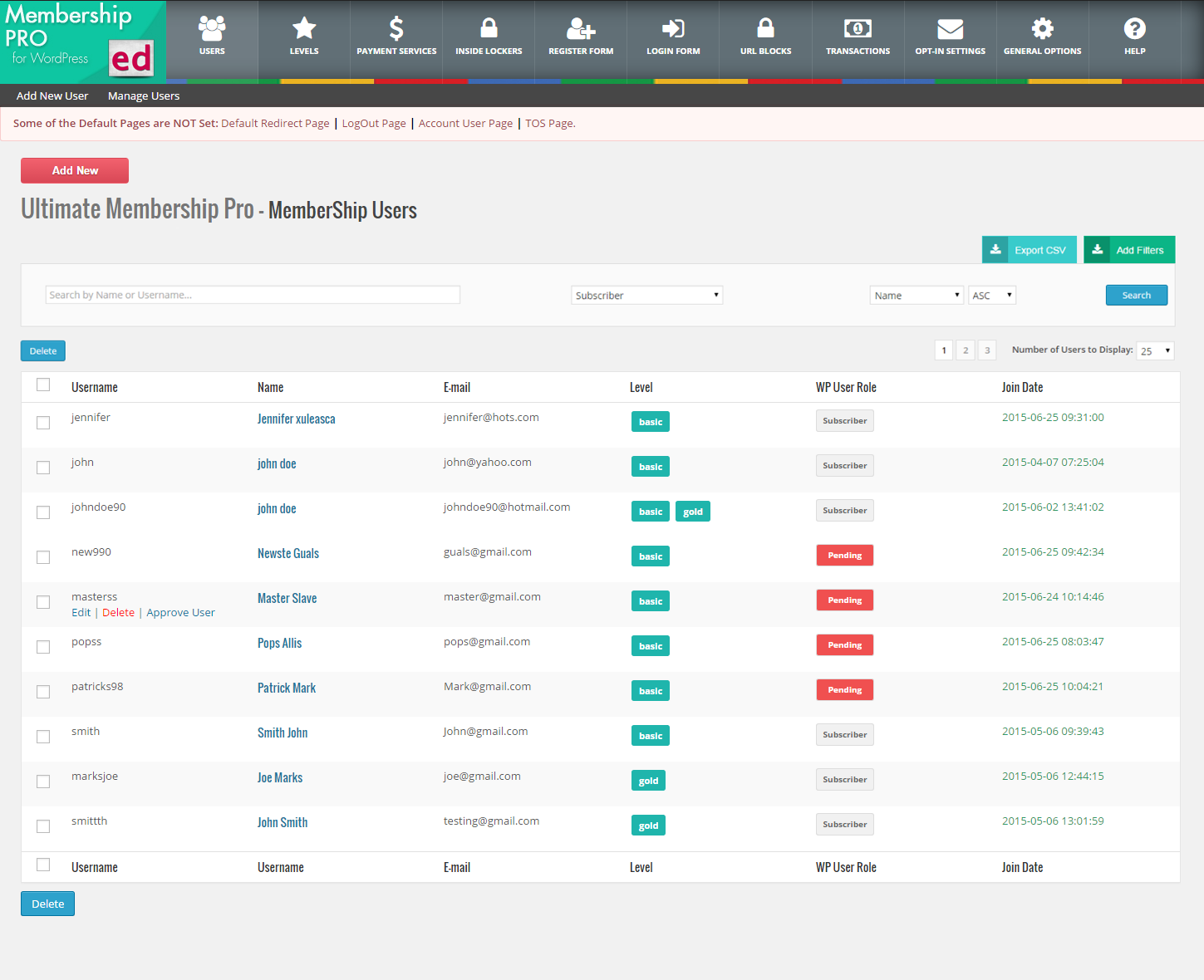Click the Export CSV download icon
This screenshot has height=980, width=1204.
tap(995, 249)
